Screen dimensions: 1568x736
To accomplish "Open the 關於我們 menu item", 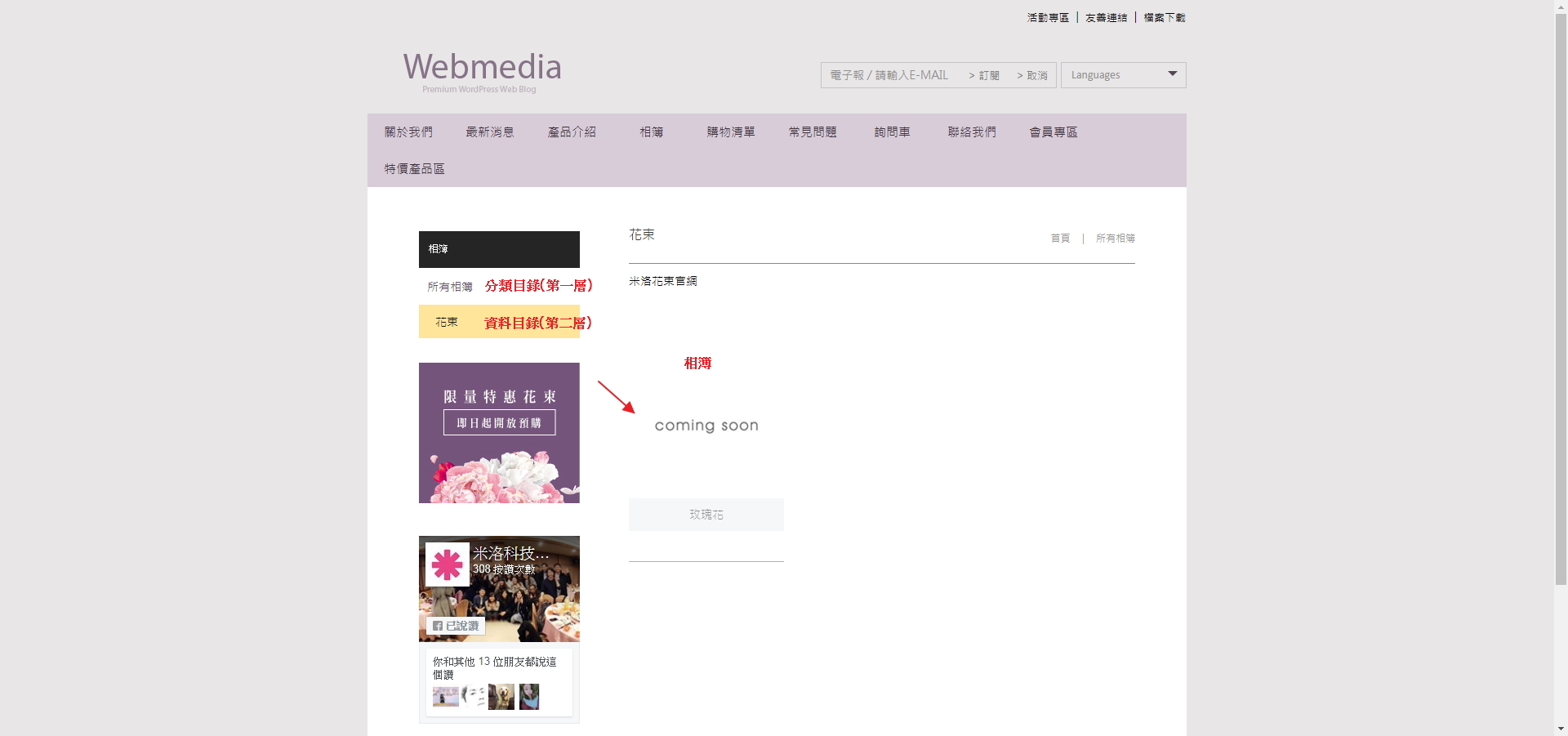I will pyautogui.click(x=408, y=132).
